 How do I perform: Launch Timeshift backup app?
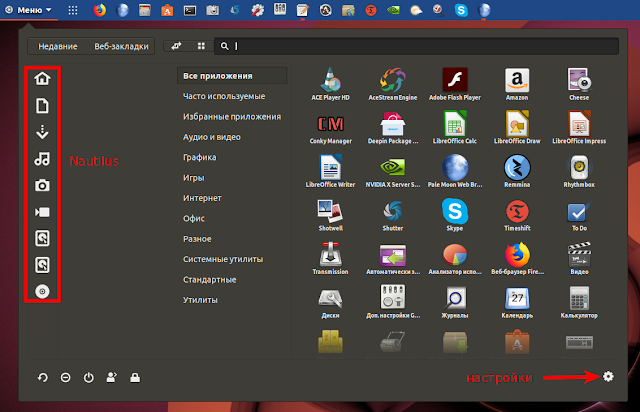click(x=517, y=215)
